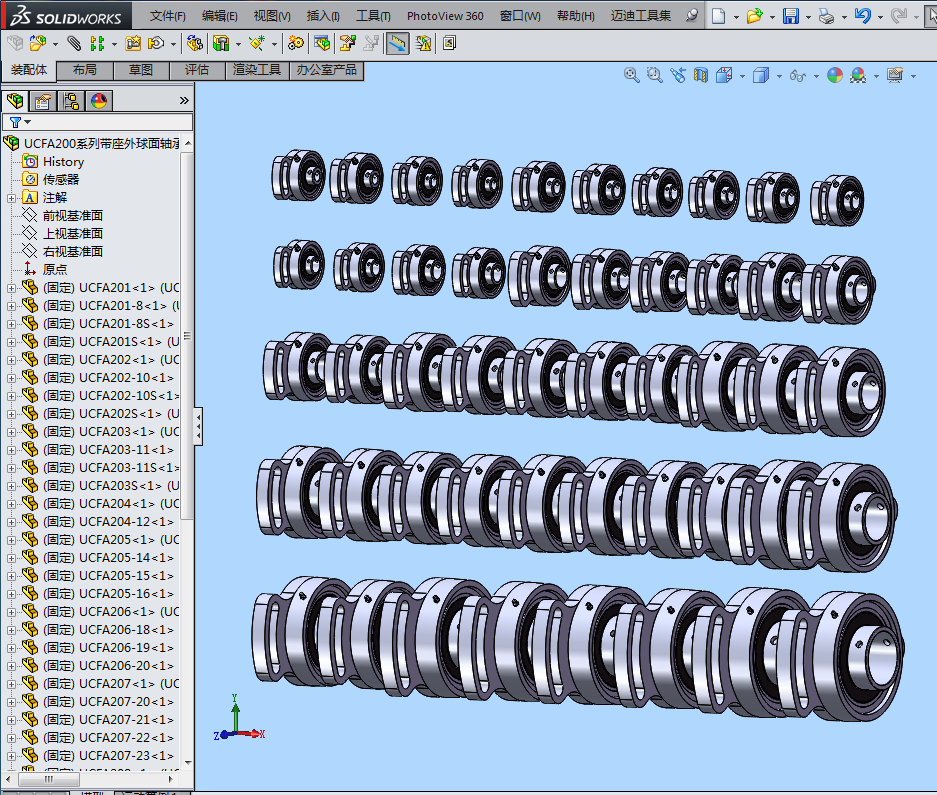Click the Clearance Verification warning icon
The height and width of the screenshot is (795, 937).
tap(423, 43)
